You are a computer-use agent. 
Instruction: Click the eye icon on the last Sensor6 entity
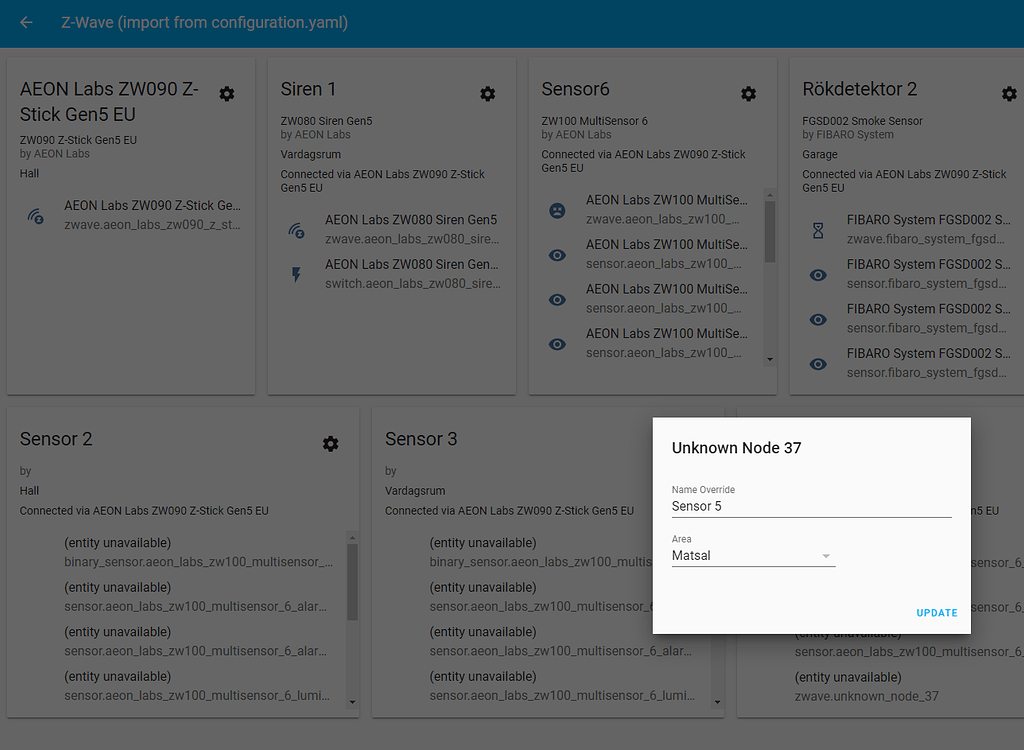click(x=557, y=344)
